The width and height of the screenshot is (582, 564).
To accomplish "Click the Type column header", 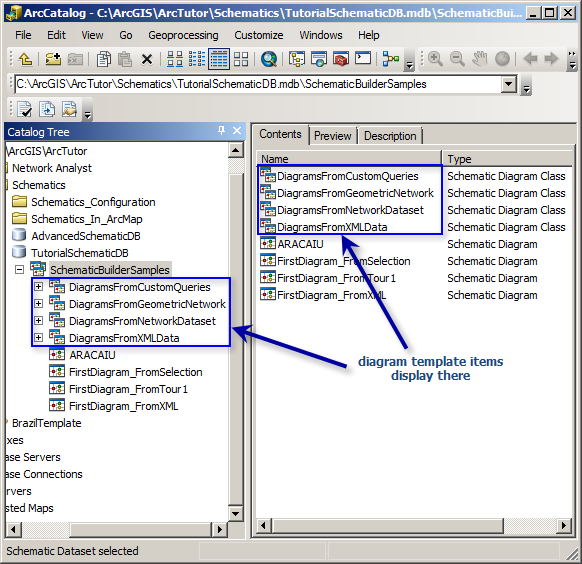I will (x=507, y=159).
